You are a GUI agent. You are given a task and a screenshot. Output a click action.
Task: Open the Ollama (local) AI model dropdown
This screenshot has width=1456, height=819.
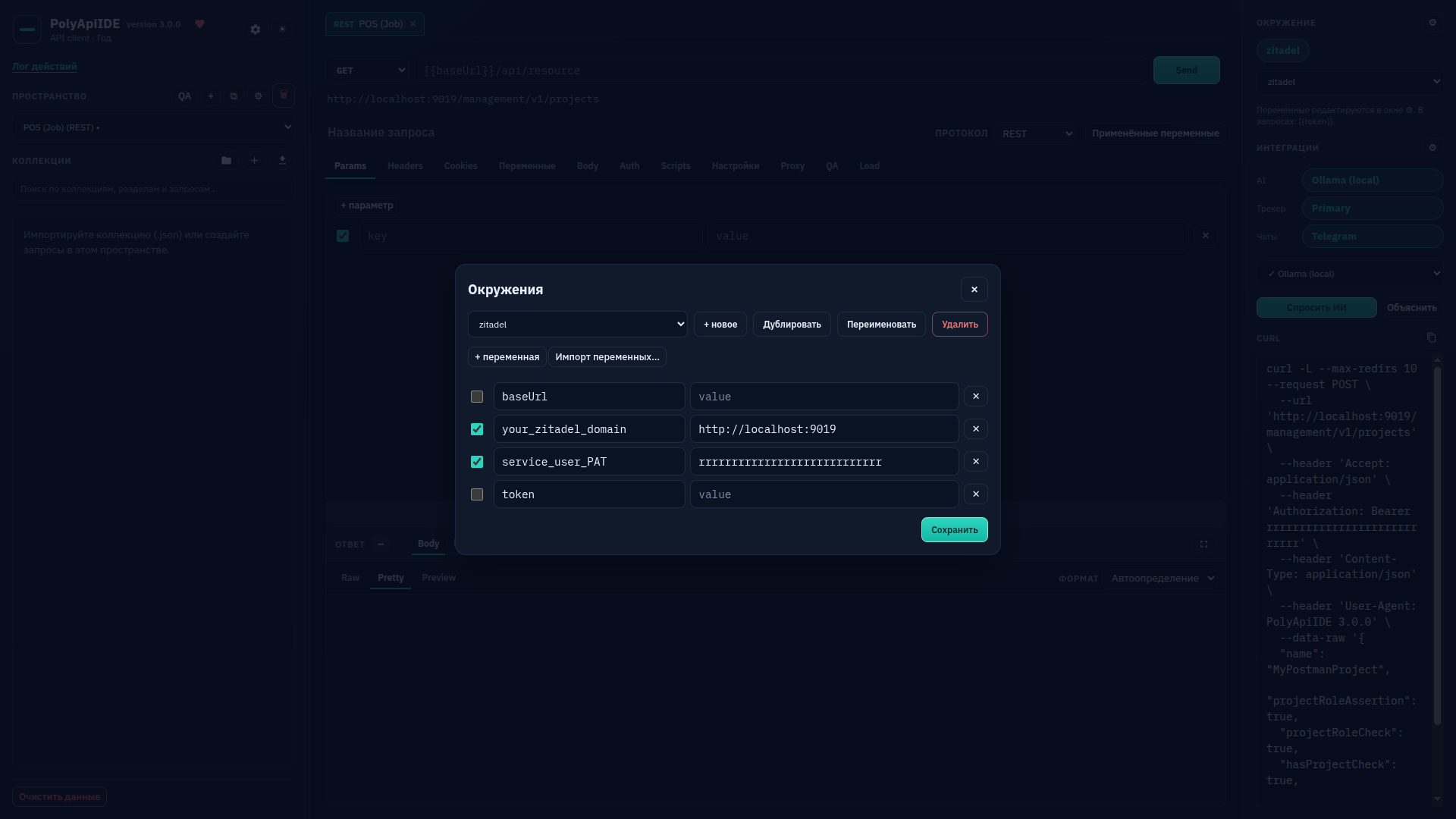click(1350, 274)
